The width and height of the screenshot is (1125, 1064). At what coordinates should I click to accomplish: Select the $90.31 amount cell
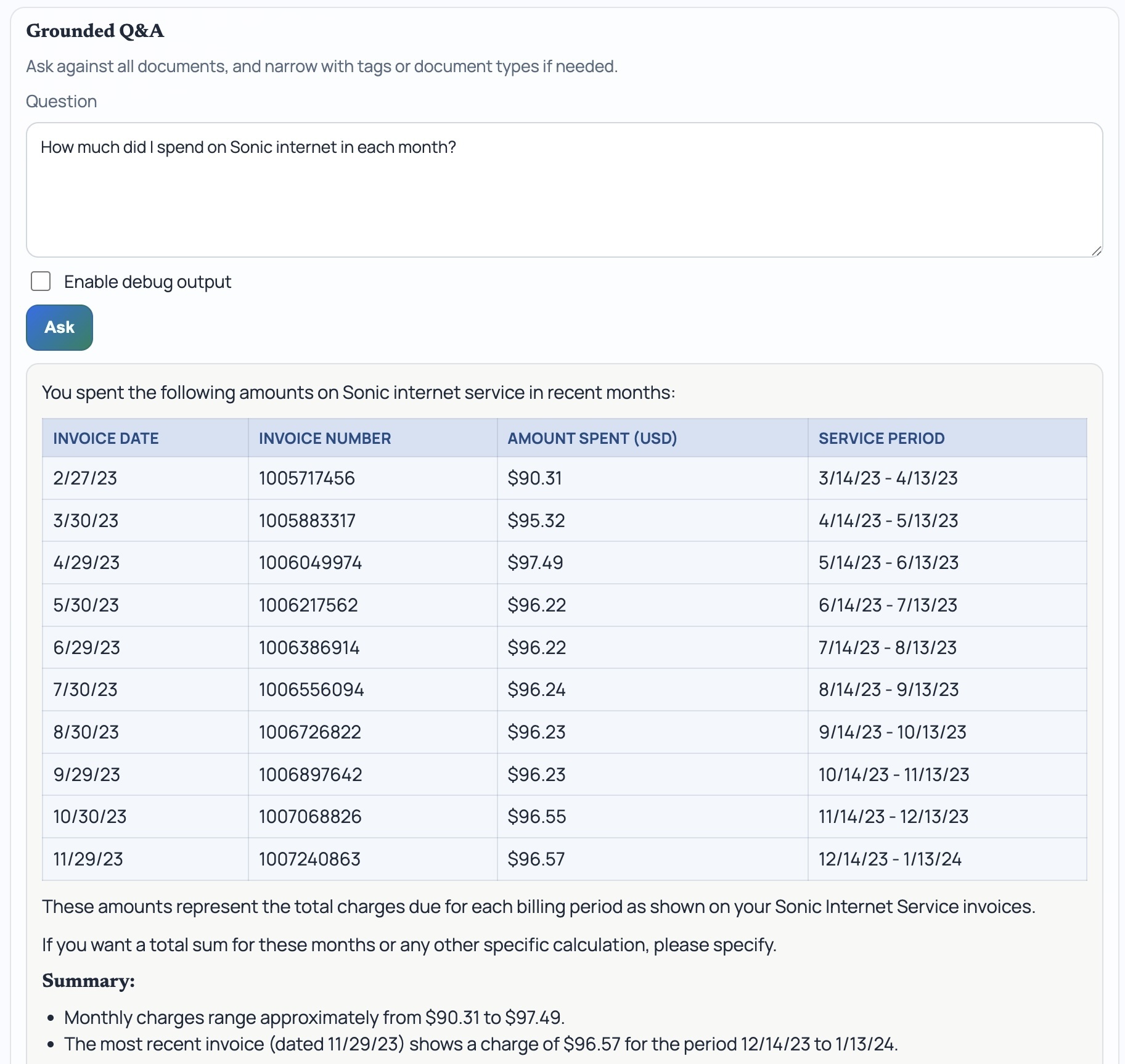534,478
